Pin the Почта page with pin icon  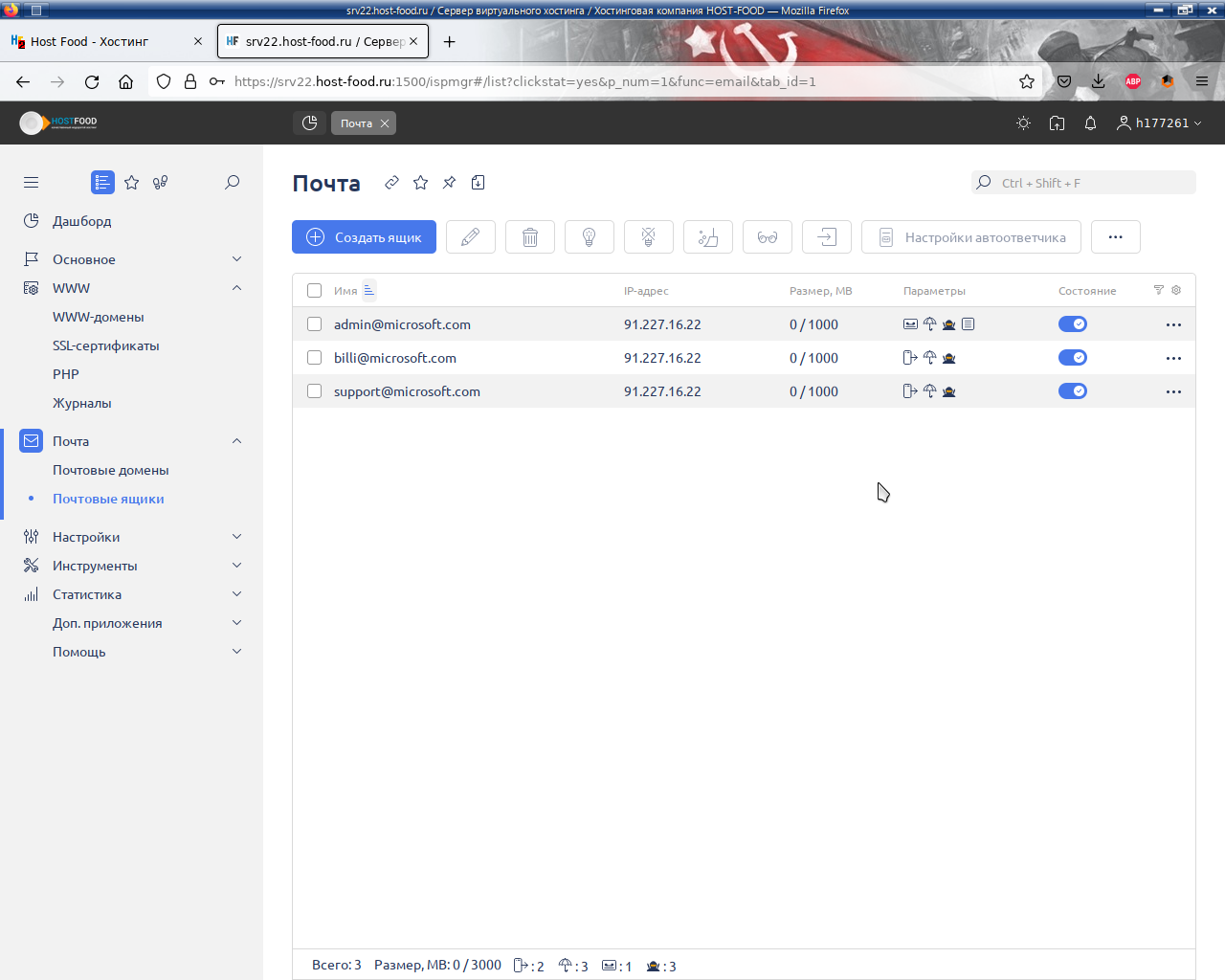449,183
